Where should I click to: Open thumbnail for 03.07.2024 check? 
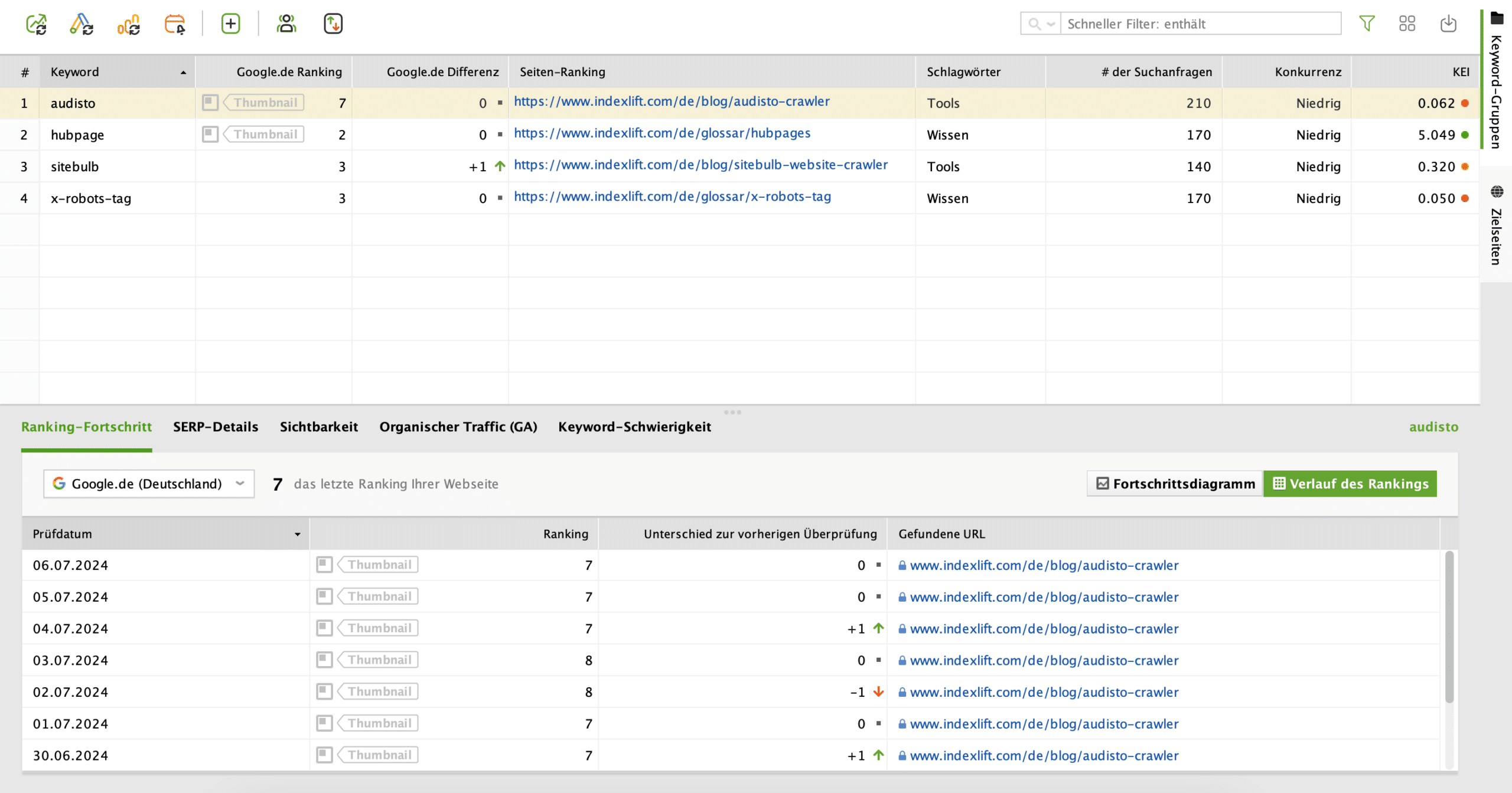point(324,660)
